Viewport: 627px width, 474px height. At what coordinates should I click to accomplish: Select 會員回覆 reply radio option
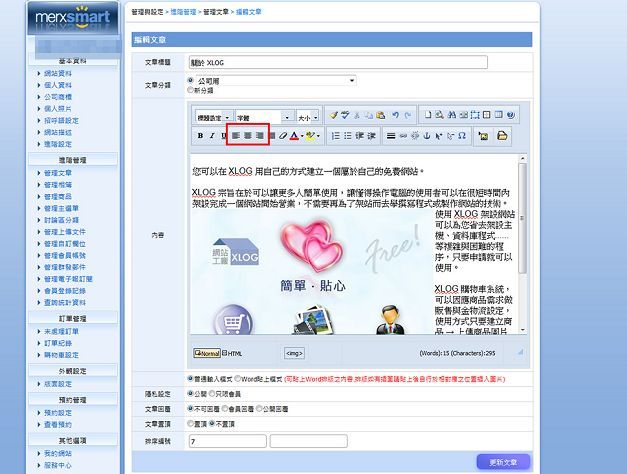coord(225,408)
